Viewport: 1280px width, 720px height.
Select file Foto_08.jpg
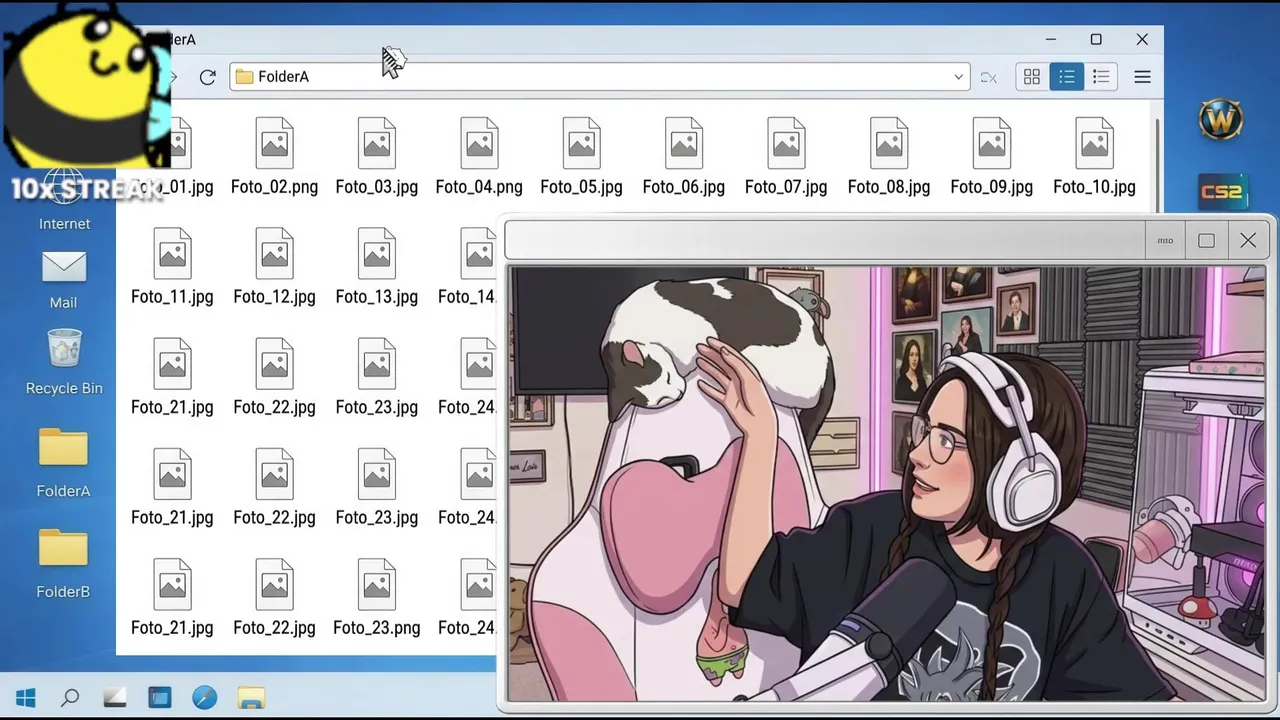(889, 157)
